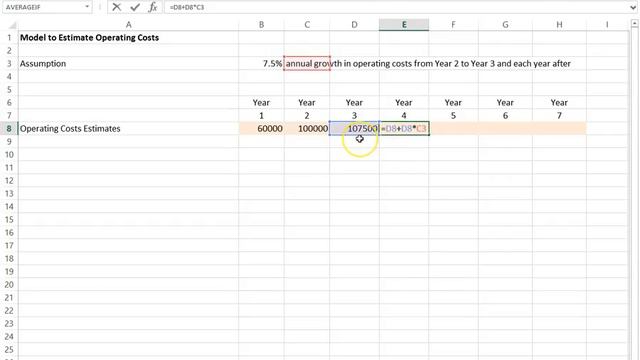Select row 1 header
Screen dimensions: 640x360
pyautogui.click(x=9, y=38)
